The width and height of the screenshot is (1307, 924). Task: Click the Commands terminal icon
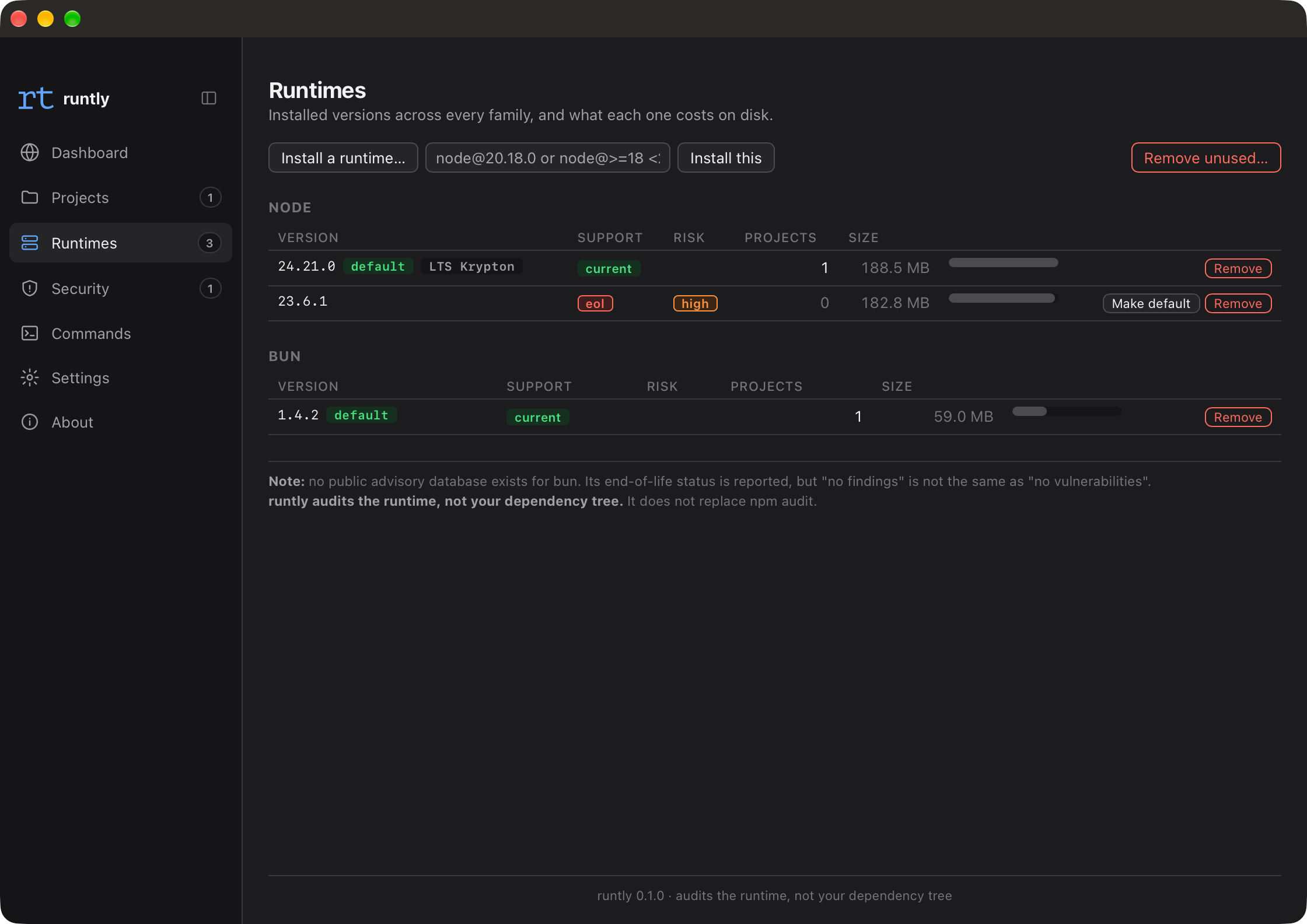[30, 333]
